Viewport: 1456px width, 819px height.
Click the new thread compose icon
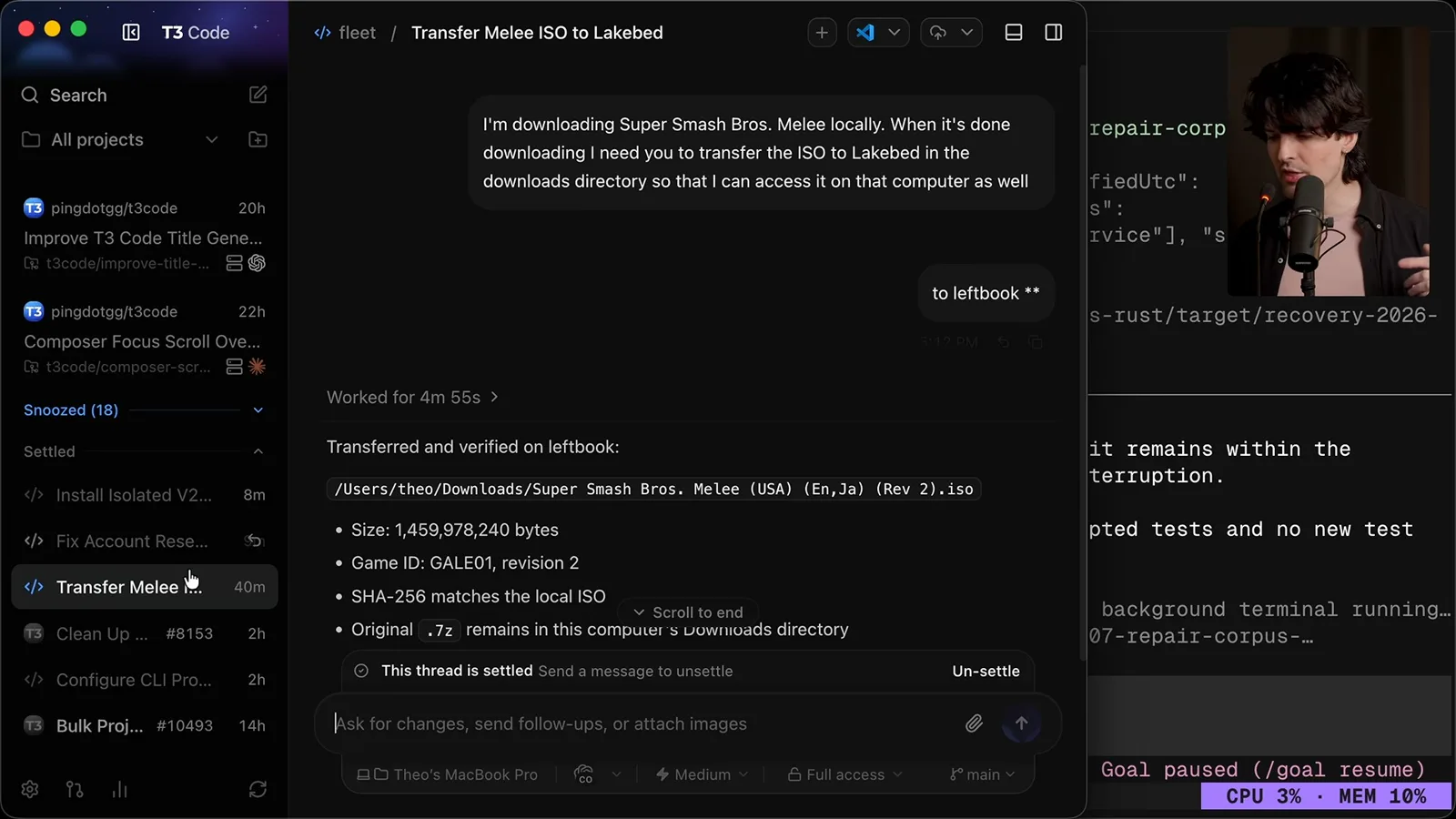[x=258, y=95]
